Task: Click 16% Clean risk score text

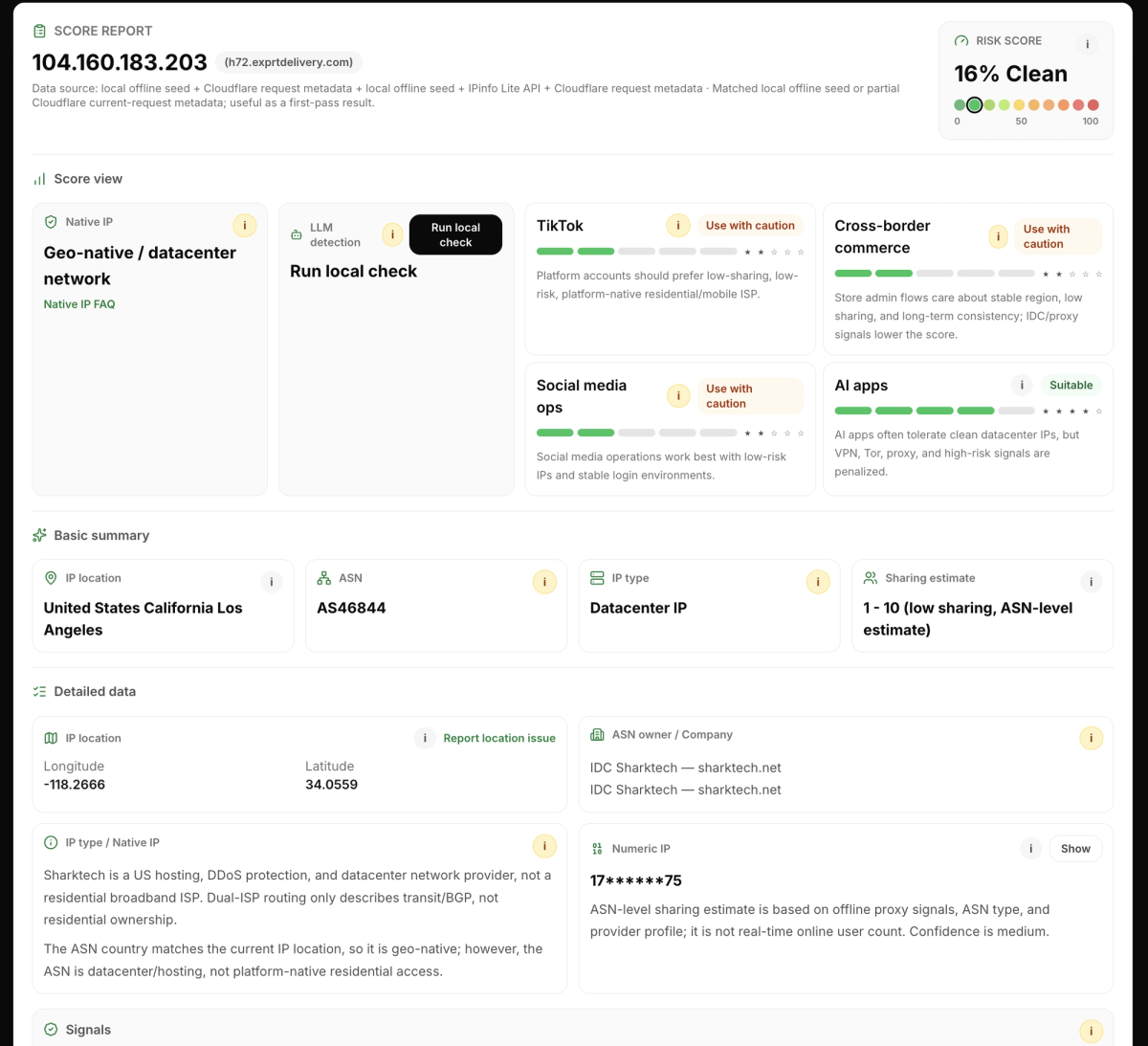Action: coord(1010,74)
